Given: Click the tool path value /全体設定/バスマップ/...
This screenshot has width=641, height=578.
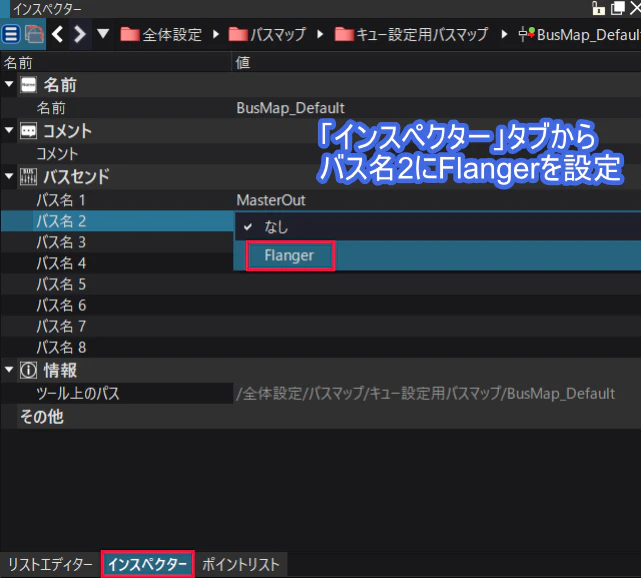Looking at the screenshot, I should [x=425, y=394].
